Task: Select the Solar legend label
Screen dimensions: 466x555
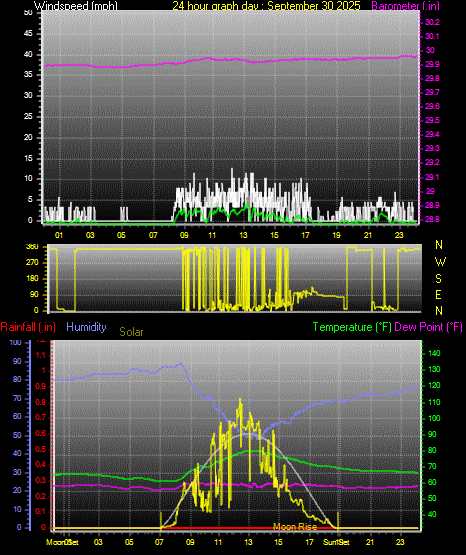Action: tap(131, 332)
